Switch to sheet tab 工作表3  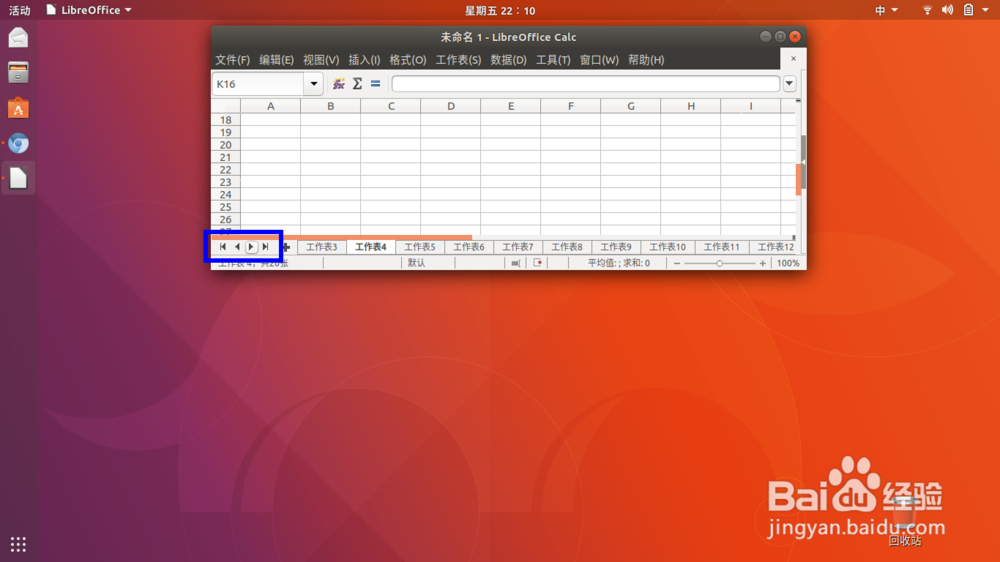[x=321, y=247]
